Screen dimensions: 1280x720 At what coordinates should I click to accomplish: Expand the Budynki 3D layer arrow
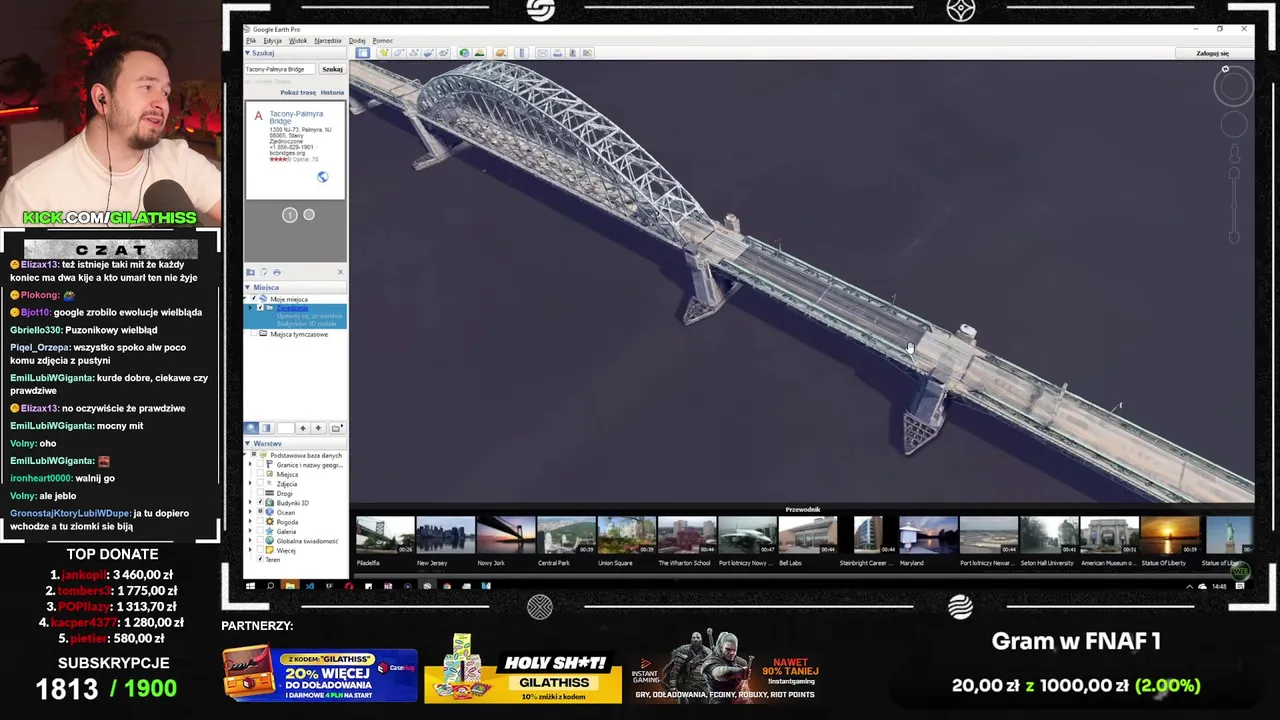point(250,502)
